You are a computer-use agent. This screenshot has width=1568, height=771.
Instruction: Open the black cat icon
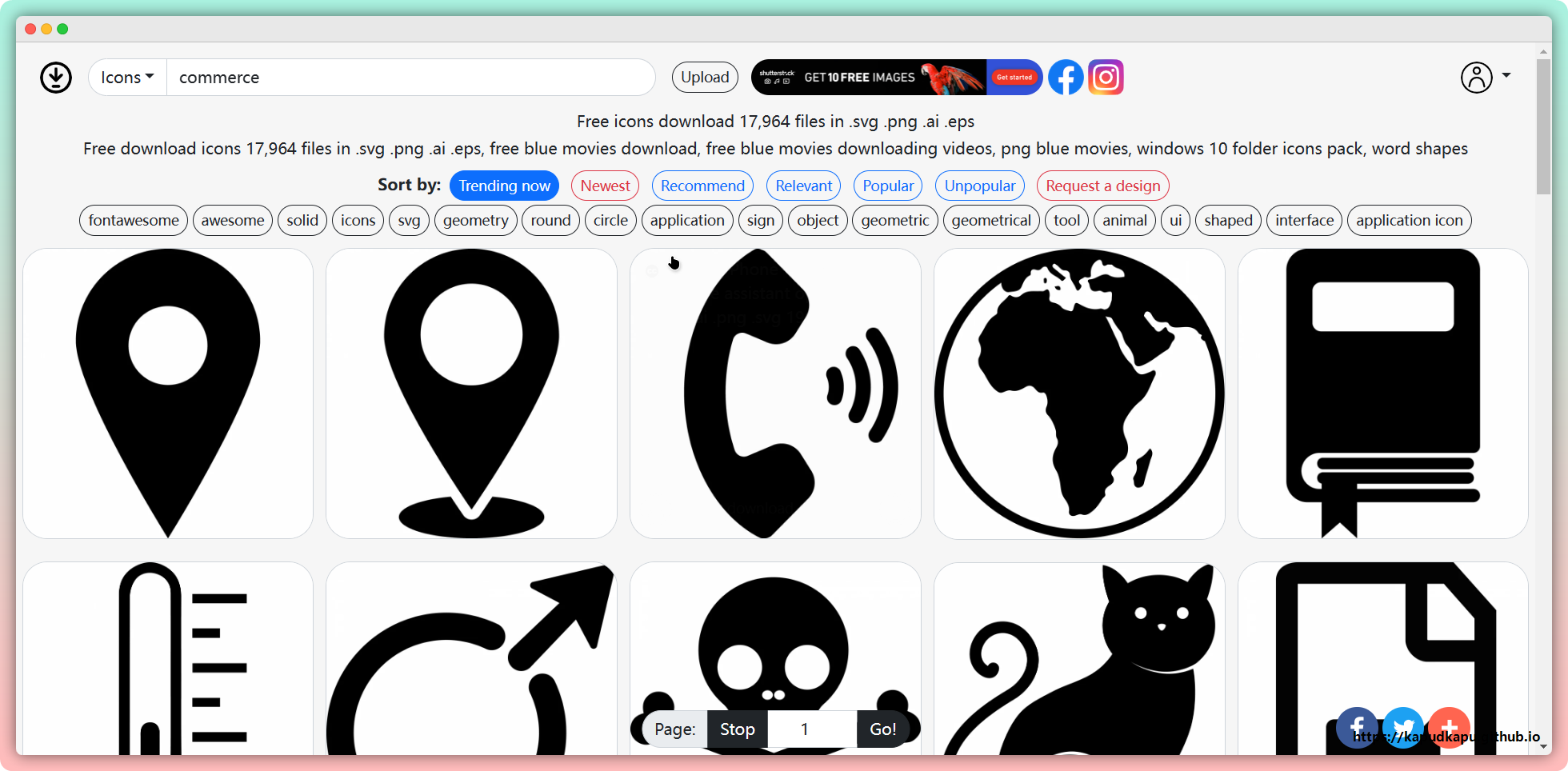click(x=1078, y=657)
